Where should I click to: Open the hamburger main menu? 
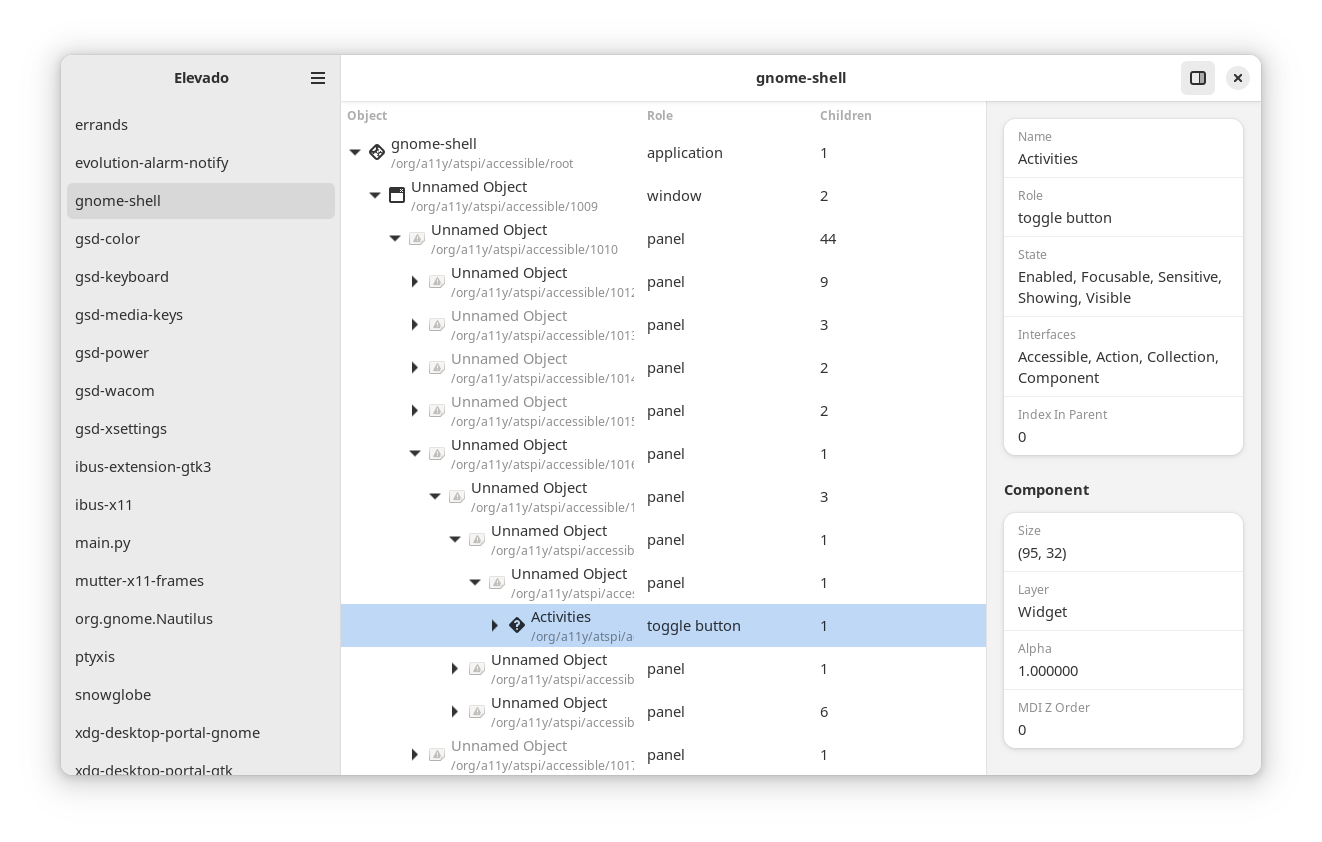318,78
